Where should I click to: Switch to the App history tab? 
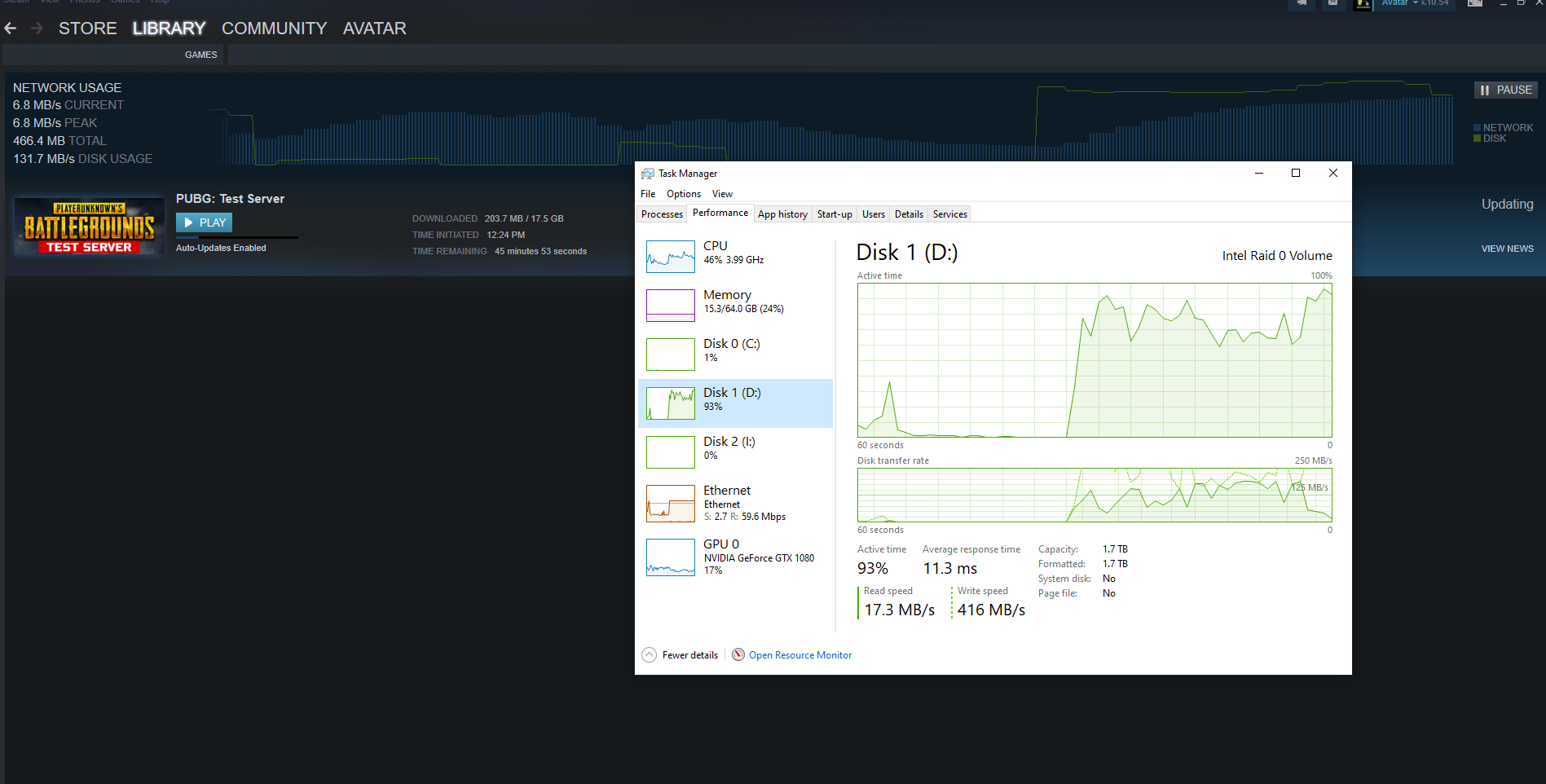(x=782, y=214)
